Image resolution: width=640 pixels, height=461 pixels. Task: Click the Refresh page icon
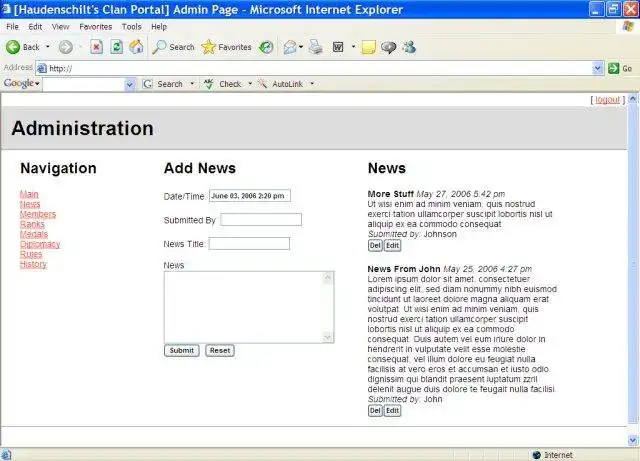point(116,47)
